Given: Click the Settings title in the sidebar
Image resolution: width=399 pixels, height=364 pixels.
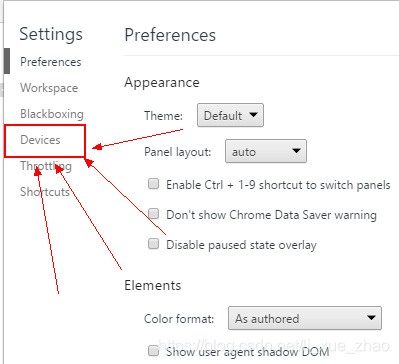Looking at the screenshot, I should click(51, 34).
